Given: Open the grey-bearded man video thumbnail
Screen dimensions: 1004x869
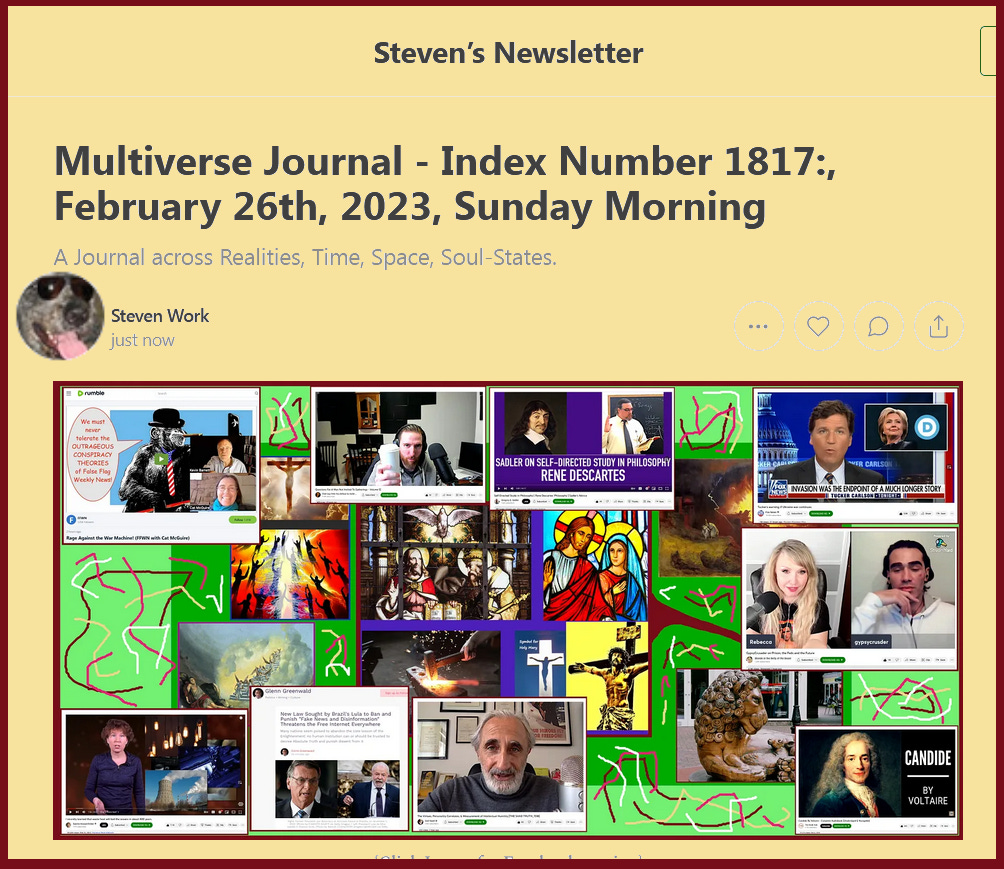Looking at the screenshot, I should pos(500,764).
